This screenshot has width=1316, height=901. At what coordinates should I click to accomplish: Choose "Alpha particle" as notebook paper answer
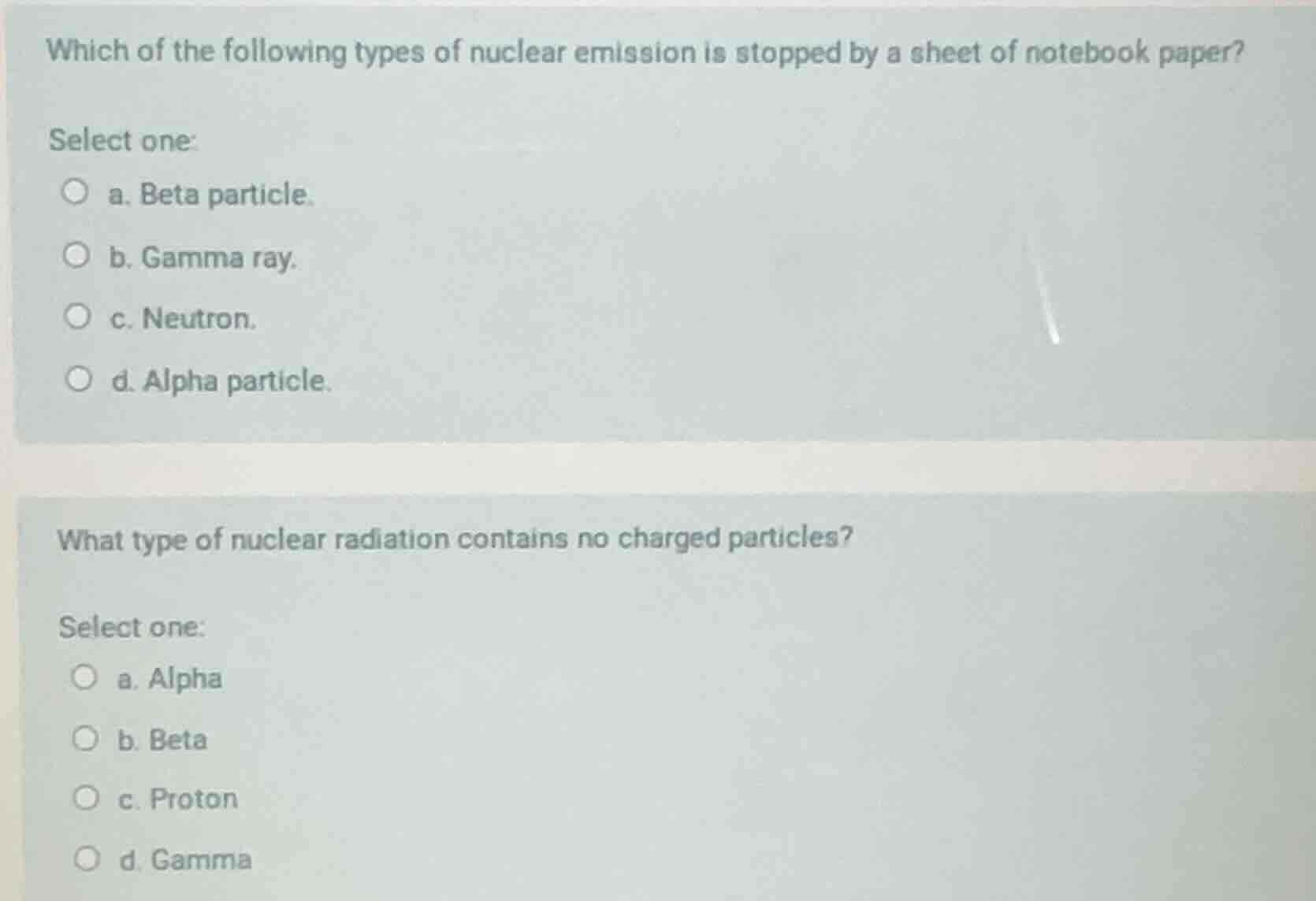[77, 379]
